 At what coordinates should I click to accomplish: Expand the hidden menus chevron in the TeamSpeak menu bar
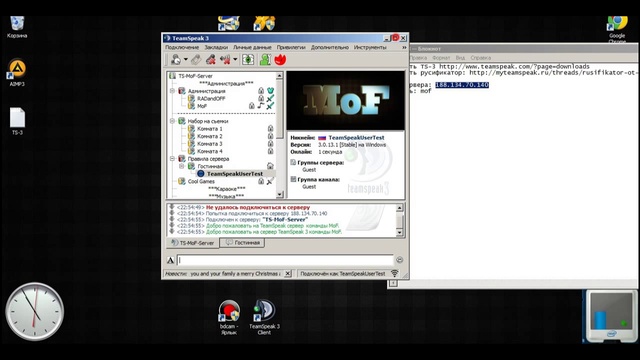pos(404,47)
